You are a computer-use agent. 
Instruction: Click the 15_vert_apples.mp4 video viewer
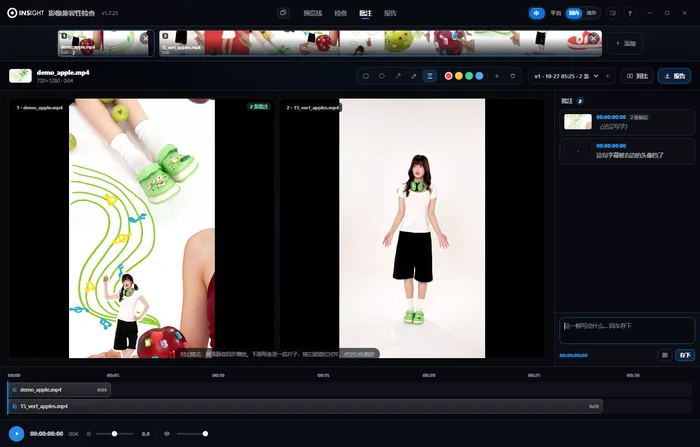tap(412, 228)
